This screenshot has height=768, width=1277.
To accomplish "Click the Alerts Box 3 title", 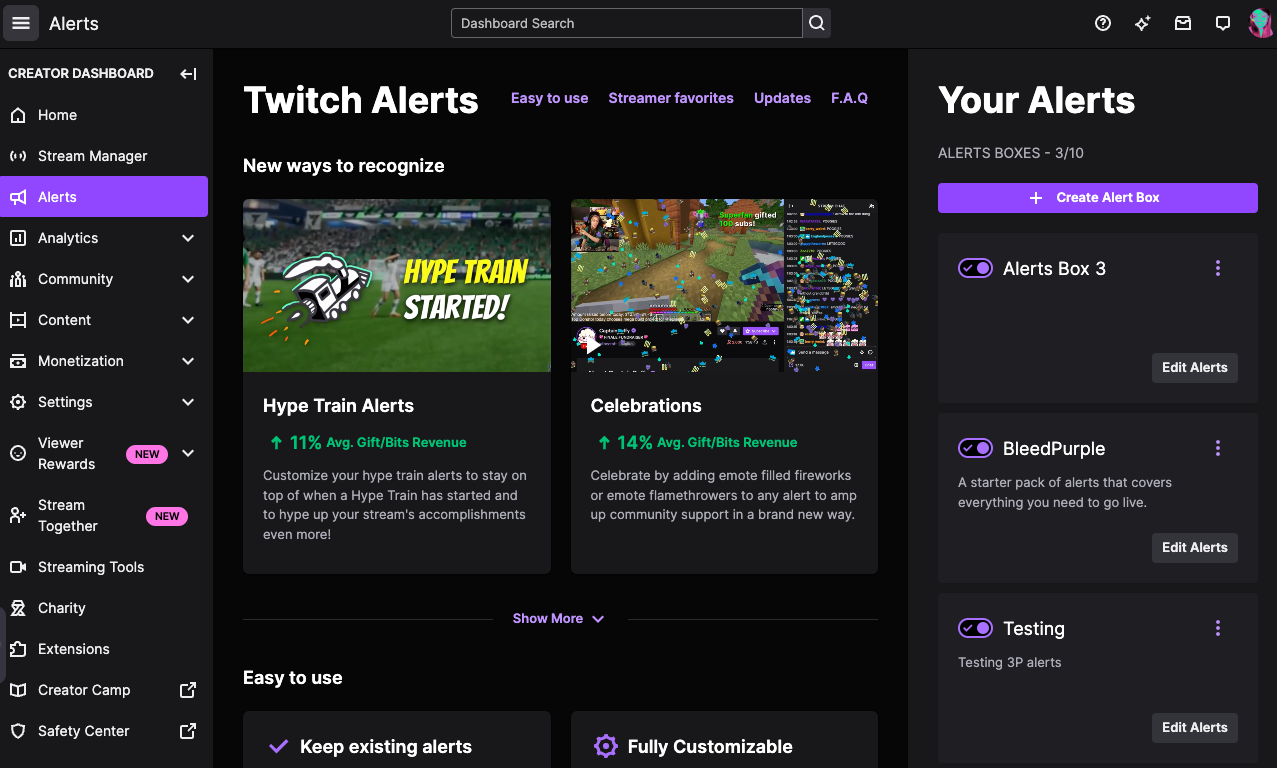I will pos(1054,268).
